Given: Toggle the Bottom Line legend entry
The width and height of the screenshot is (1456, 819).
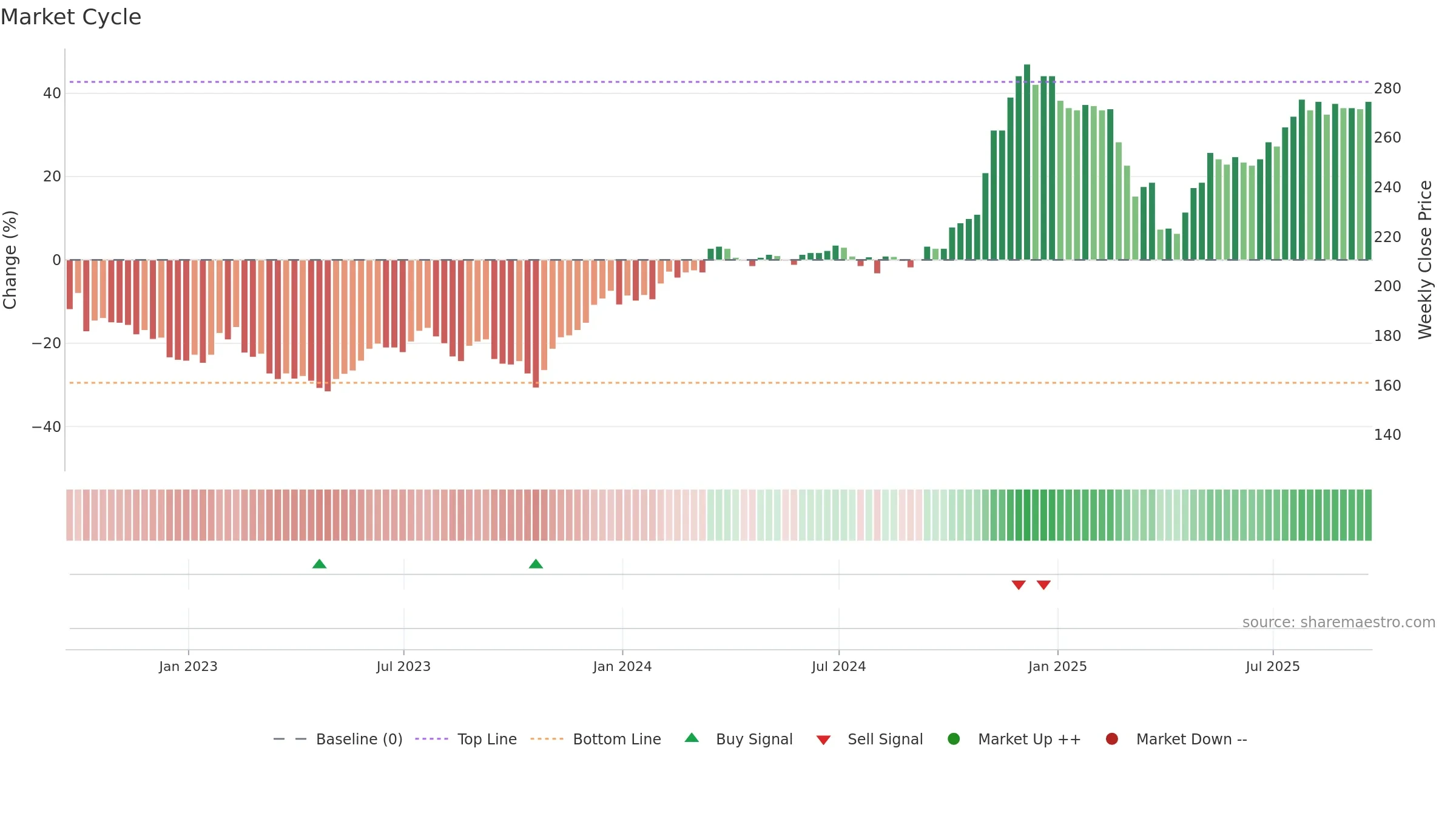Looking at the screenshot, I should (x=596, y=739).
